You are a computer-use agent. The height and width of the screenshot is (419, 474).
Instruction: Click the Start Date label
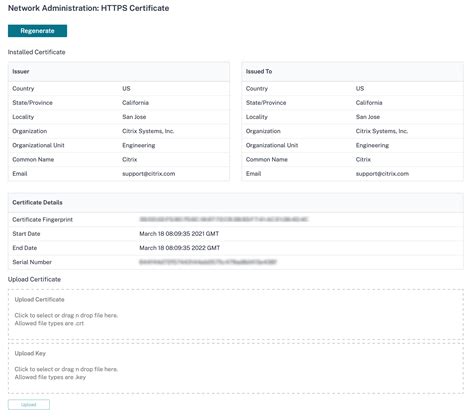point(26,234)
